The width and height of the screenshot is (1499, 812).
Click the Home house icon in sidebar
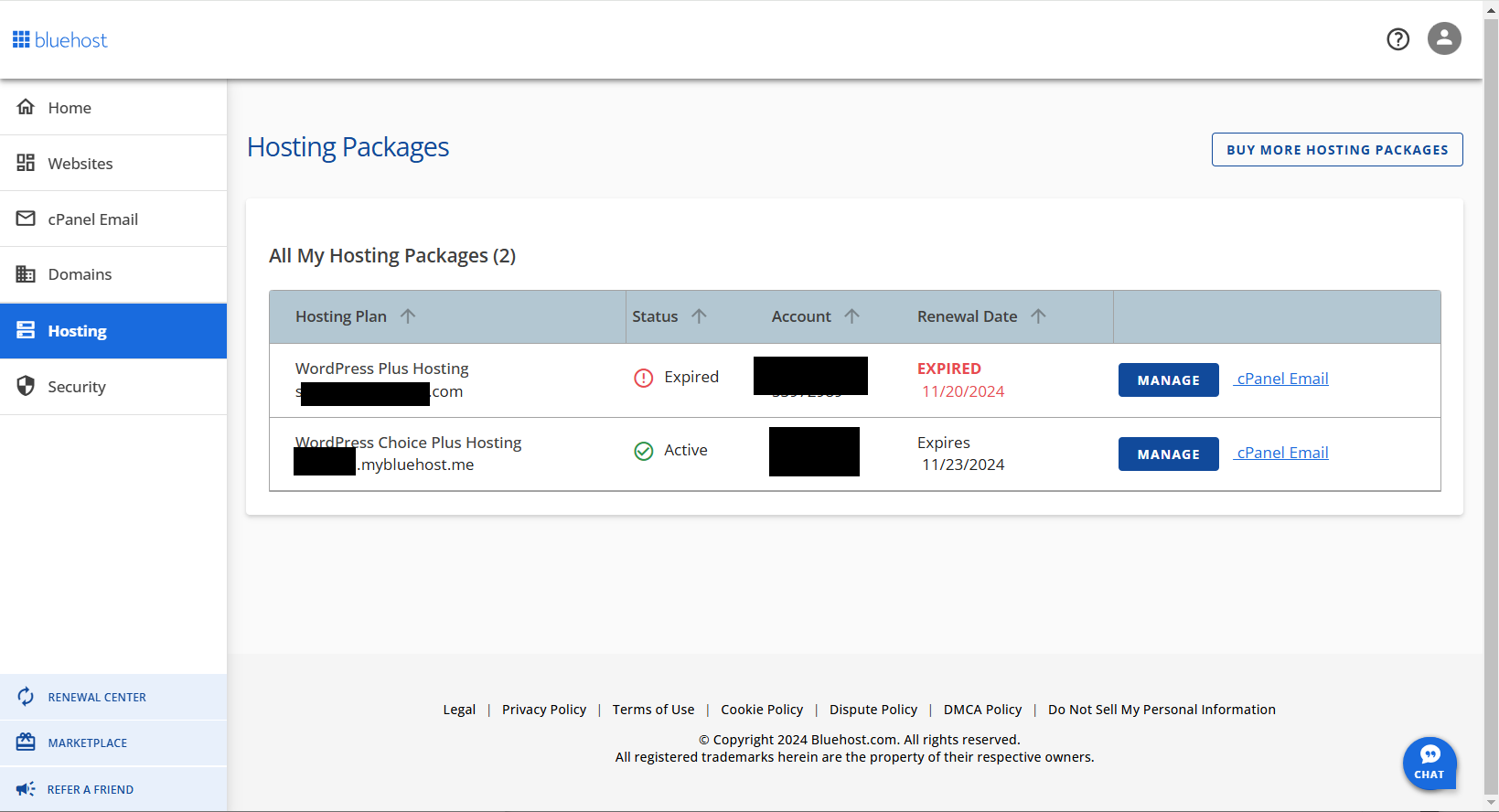click(x=26, y=107)
